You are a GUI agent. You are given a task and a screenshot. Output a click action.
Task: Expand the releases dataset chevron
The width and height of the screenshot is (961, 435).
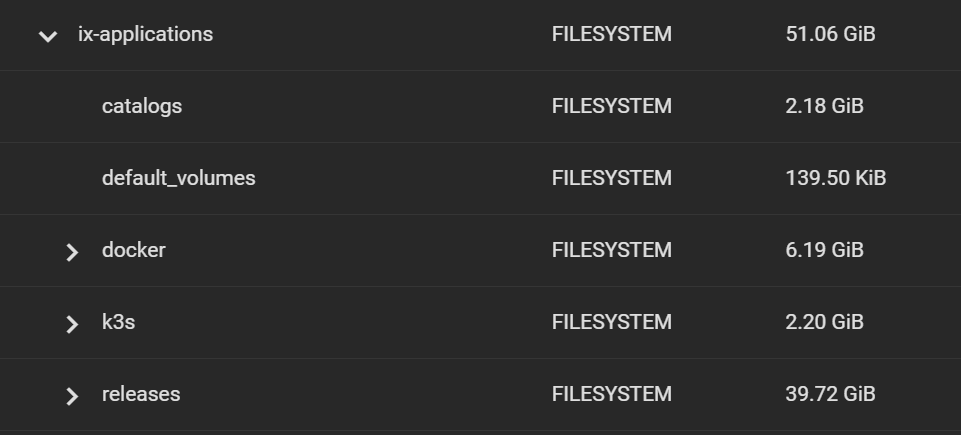click(72, 396)
